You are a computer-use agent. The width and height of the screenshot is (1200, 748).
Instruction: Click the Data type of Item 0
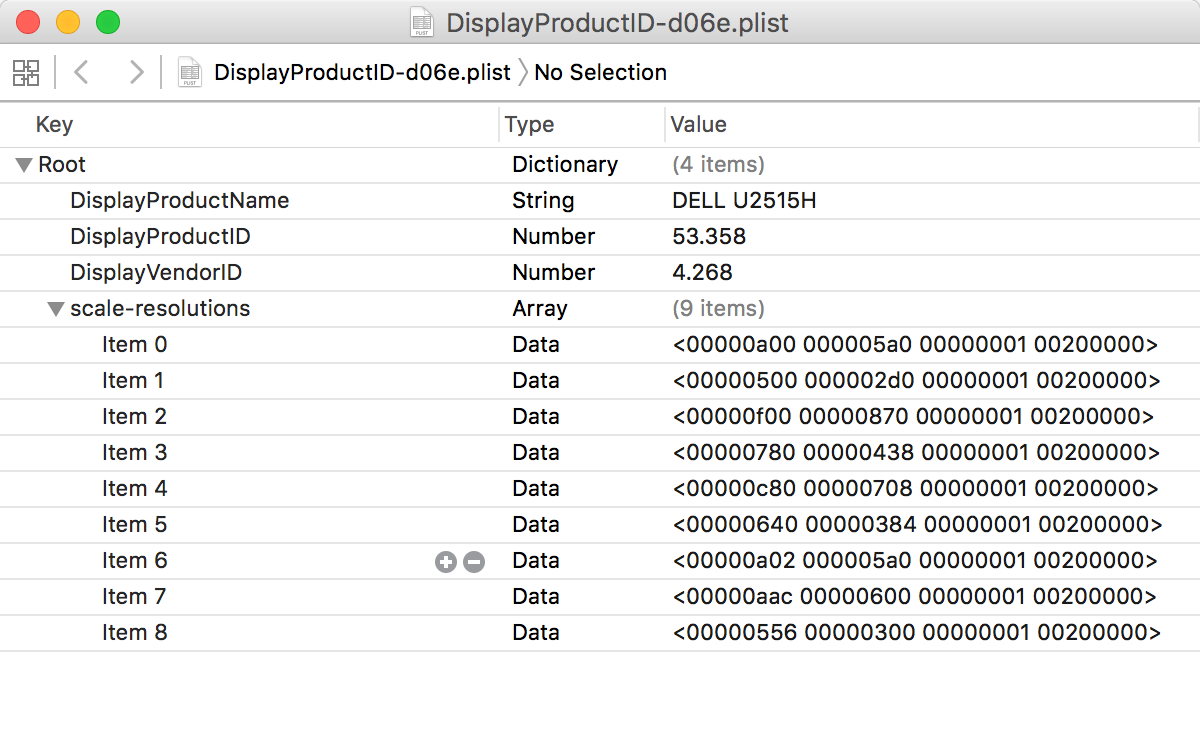coord(536,345)
